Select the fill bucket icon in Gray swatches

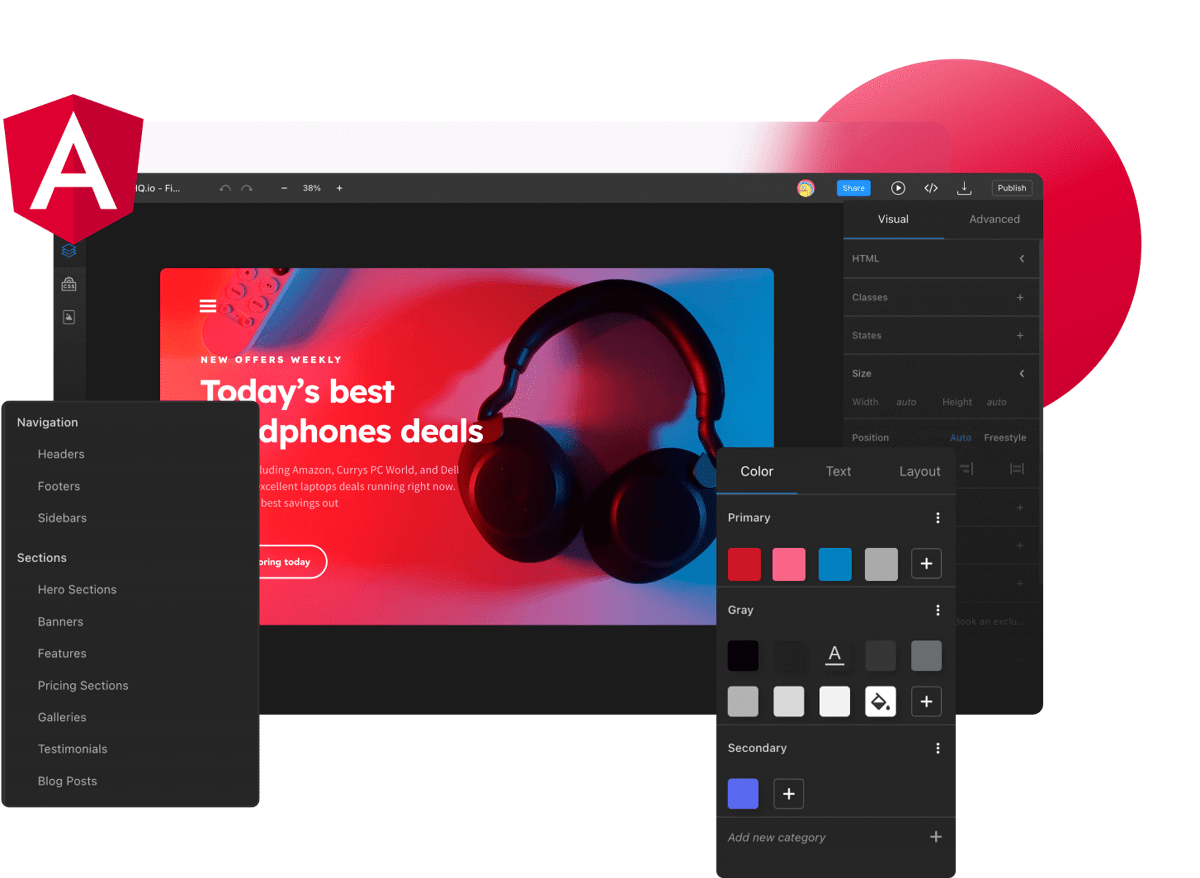(x=880, y=701)
